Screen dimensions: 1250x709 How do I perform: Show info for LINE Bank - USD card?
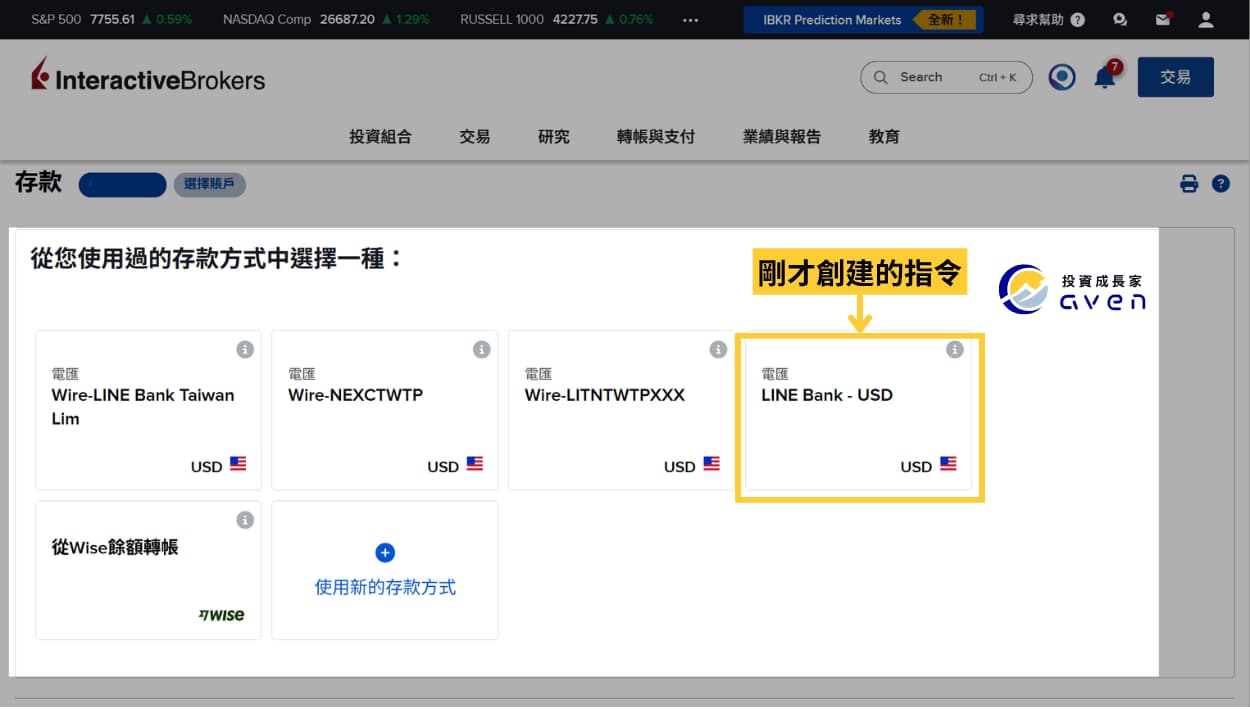[x=955, y=349]
